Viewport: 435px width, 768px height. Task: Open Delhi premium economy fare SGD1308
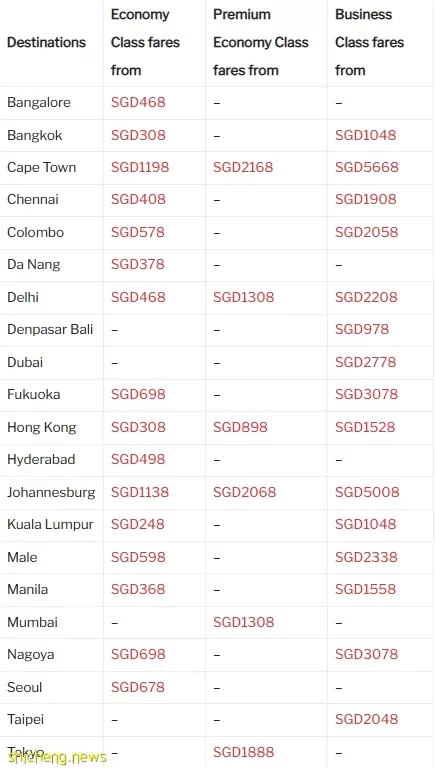pos(243,297)
